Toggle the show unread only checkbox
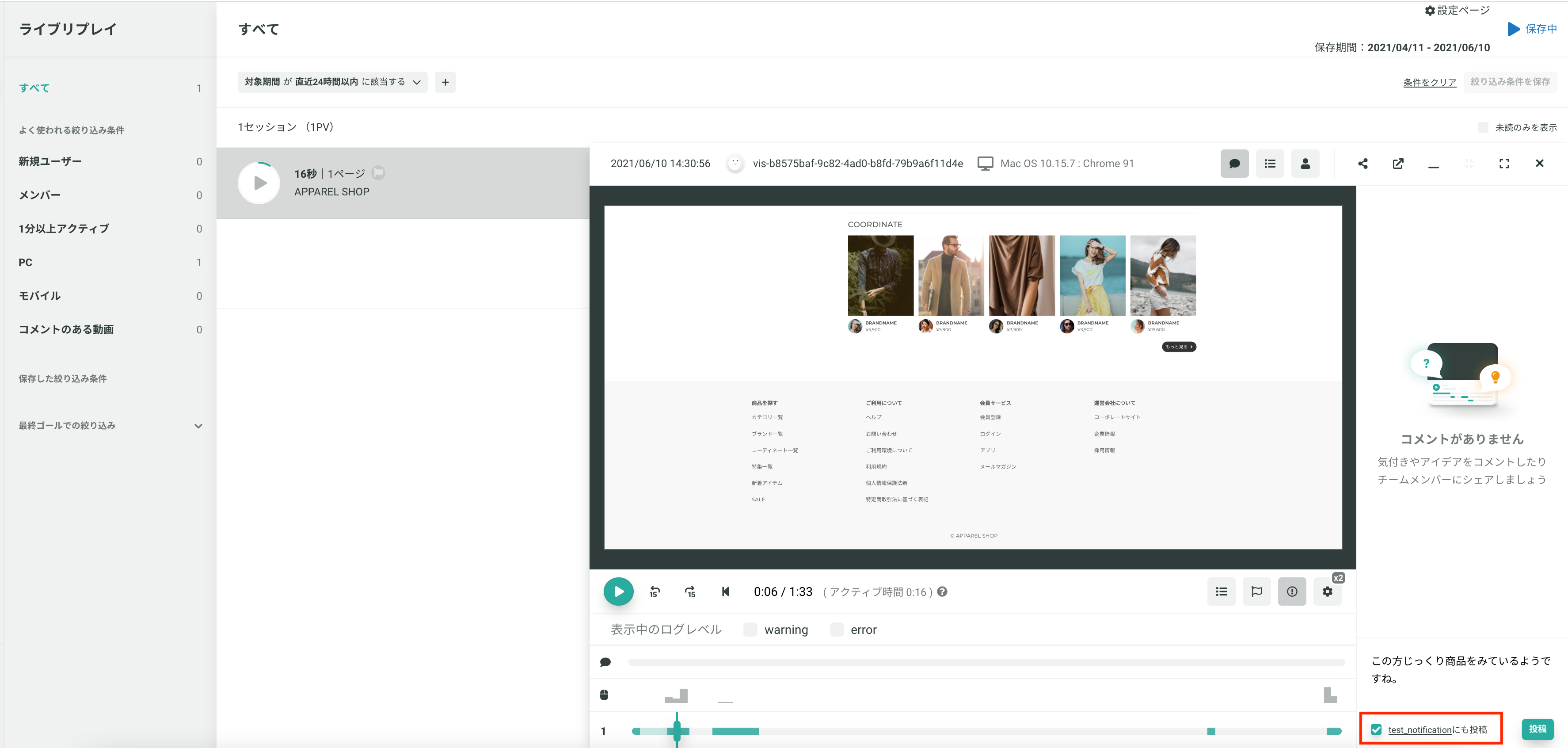This screenshot has width=1568, height=748. tap(1483, 127)
